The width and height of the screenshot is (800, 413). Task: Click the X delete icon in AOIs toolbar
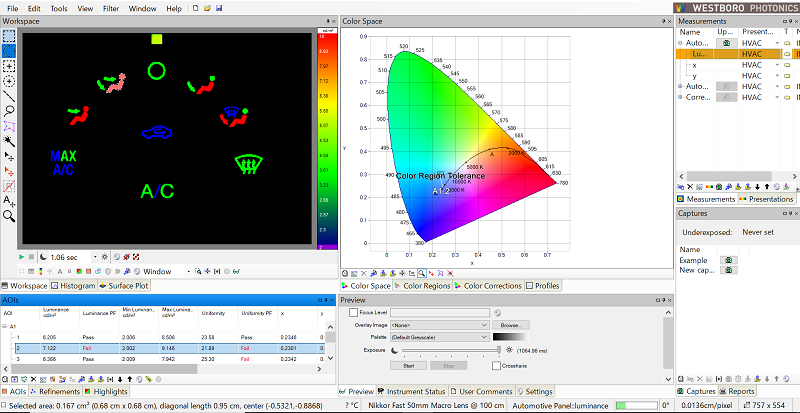click(33, 379)
